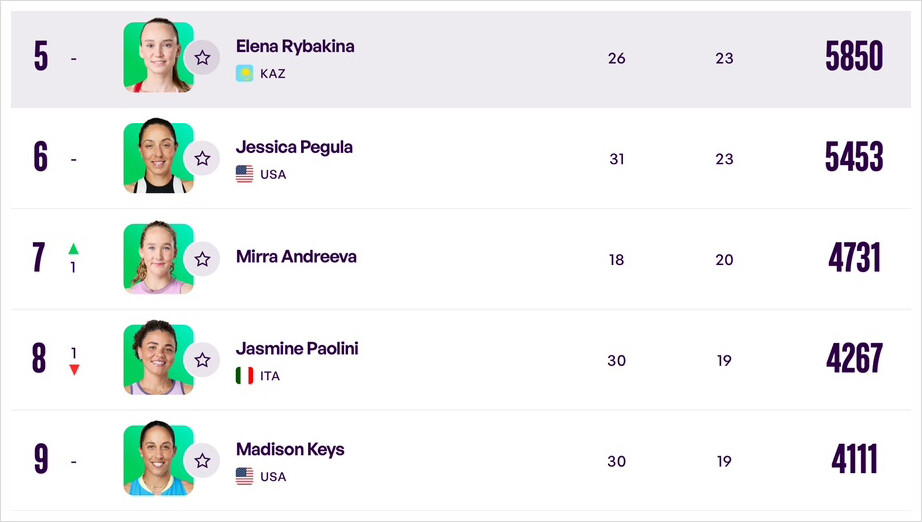Open the Jessica Pegula name link
The image size is (922, 522).
pyautogui.click(x=294, y=147)
